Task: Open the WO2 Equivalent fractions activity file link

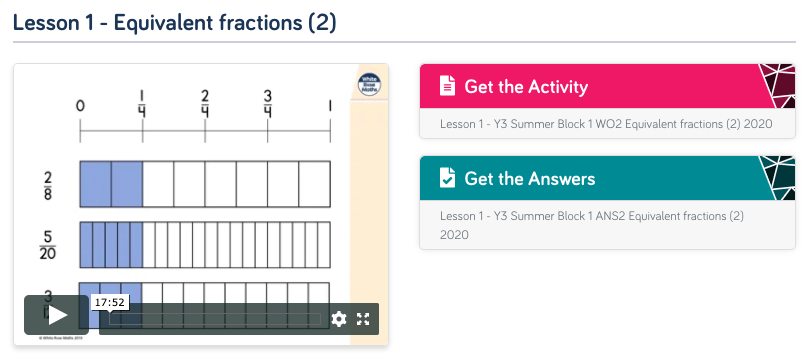Action: click(x=606, y=124)
